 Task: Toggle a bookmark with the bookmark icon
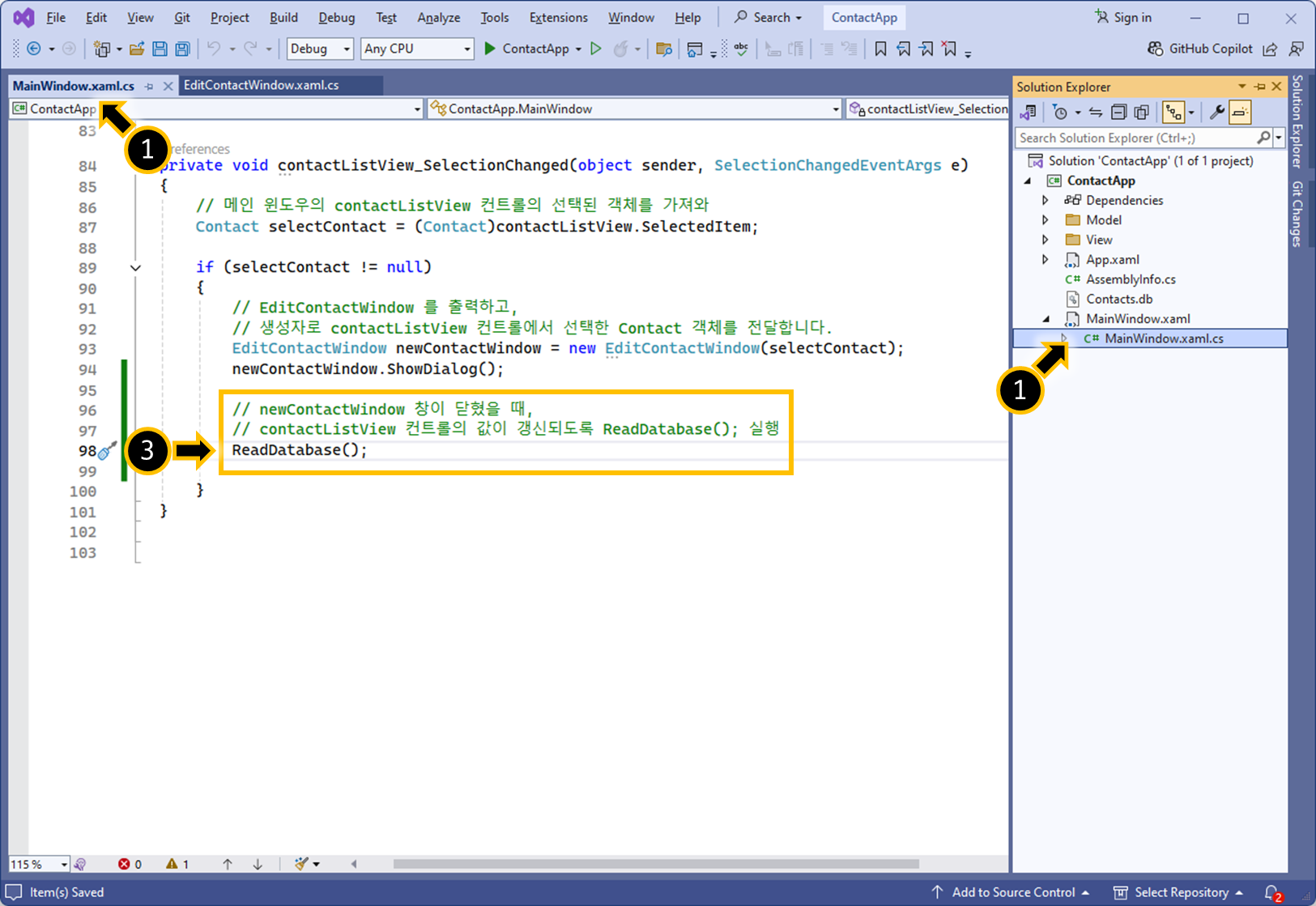(x=880, y=49)
